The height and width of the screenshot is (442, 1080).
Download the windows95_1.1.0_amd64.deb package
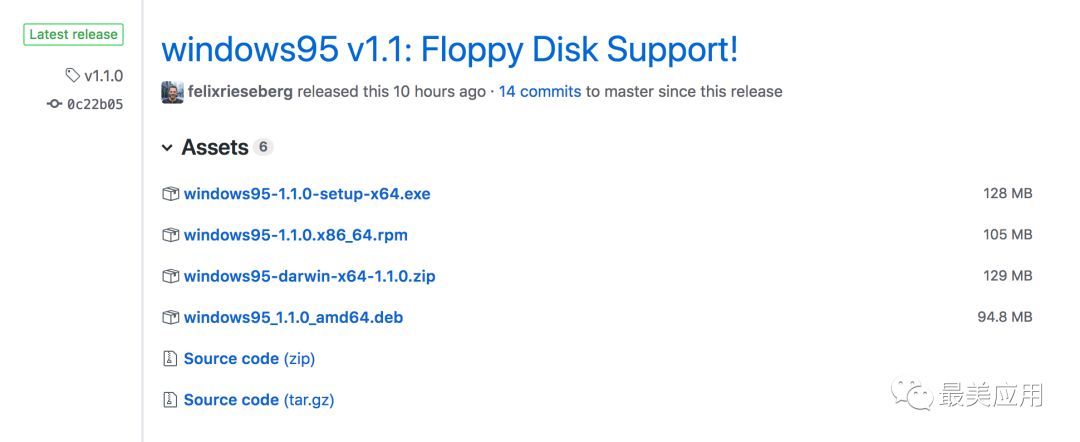293,318
